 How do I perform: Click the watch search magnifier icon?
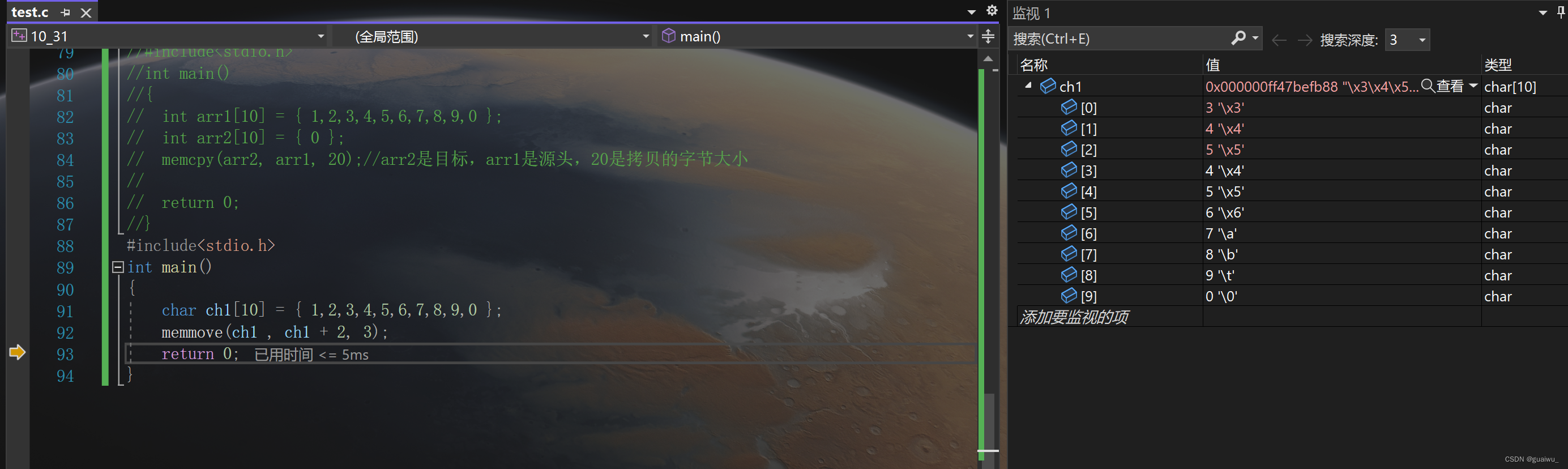point(1238,39)
